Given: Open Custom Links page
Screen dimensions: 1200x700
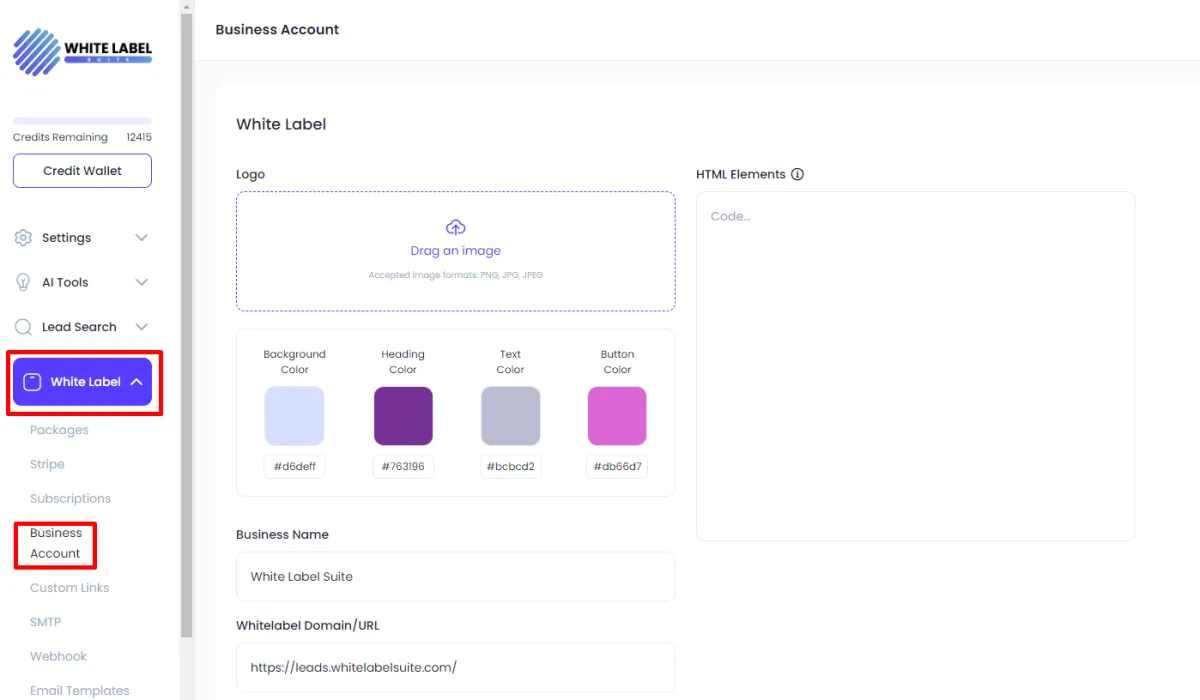Looking at the screenshot, I should [69, 588].
